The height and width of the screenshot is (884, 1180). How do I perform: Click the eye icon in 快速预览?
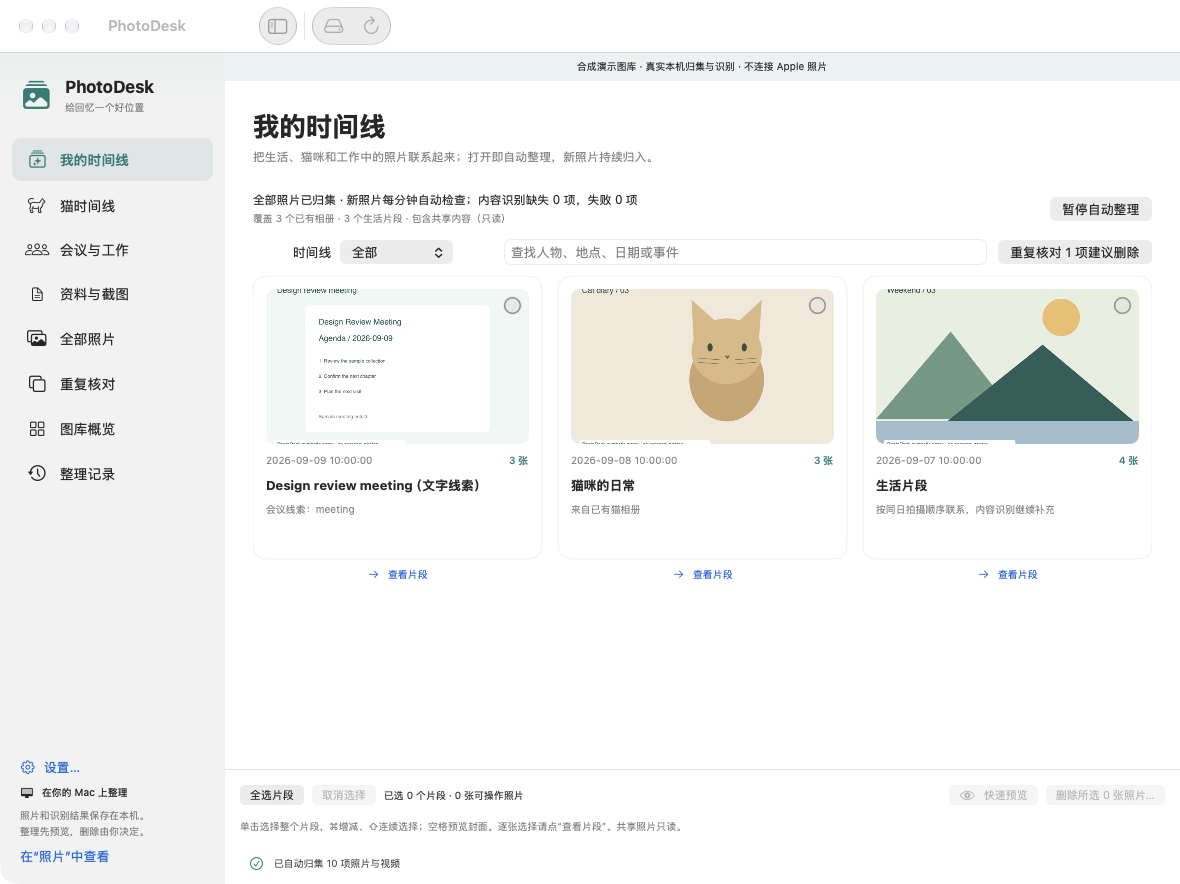click(x=968, y=795)
